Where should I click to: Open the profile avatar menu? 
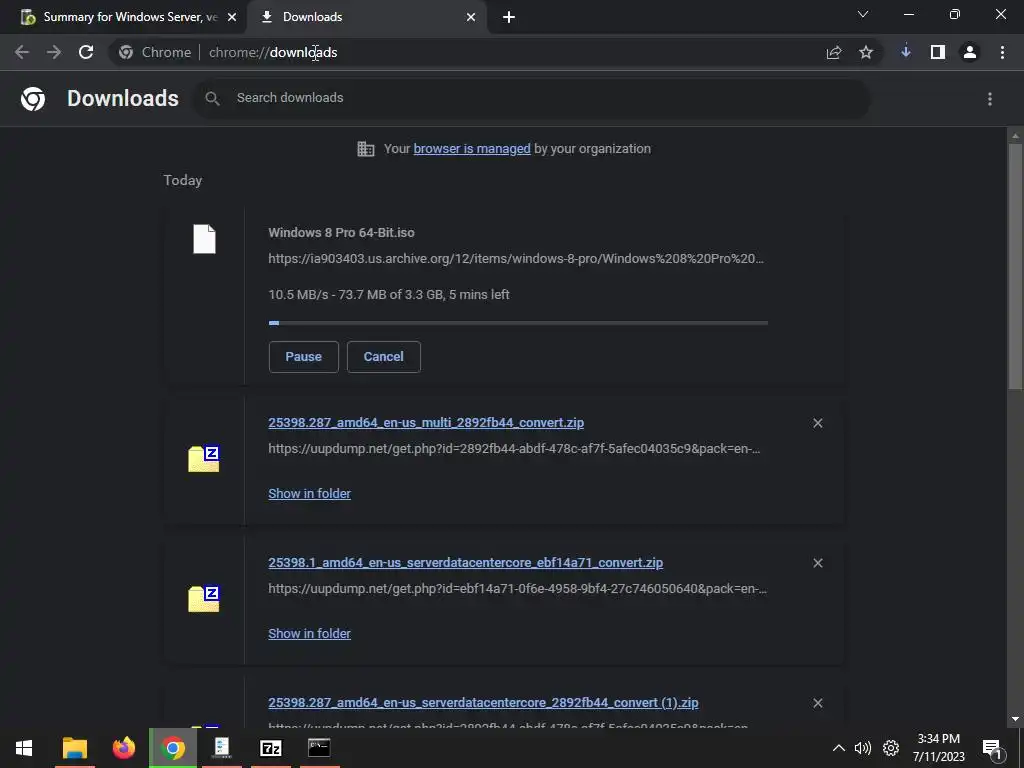click(970, 52)
